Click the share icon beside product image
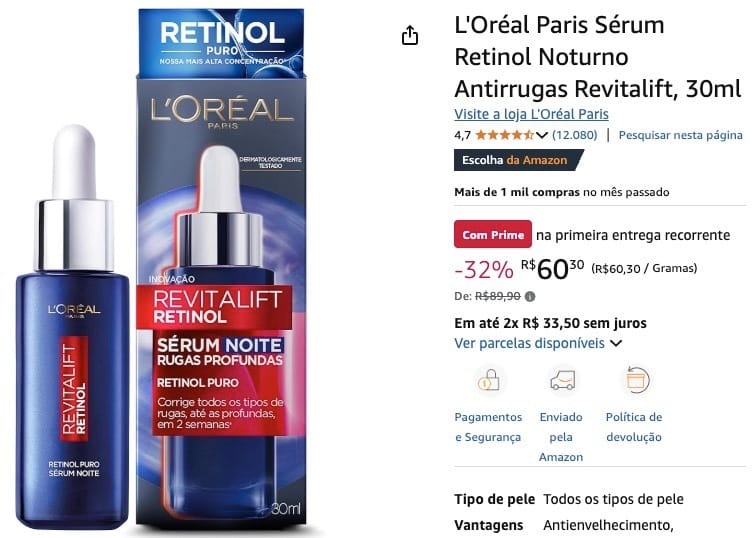Image resolution: width=755 pixels, height=538 pixels. click(410, 36)
